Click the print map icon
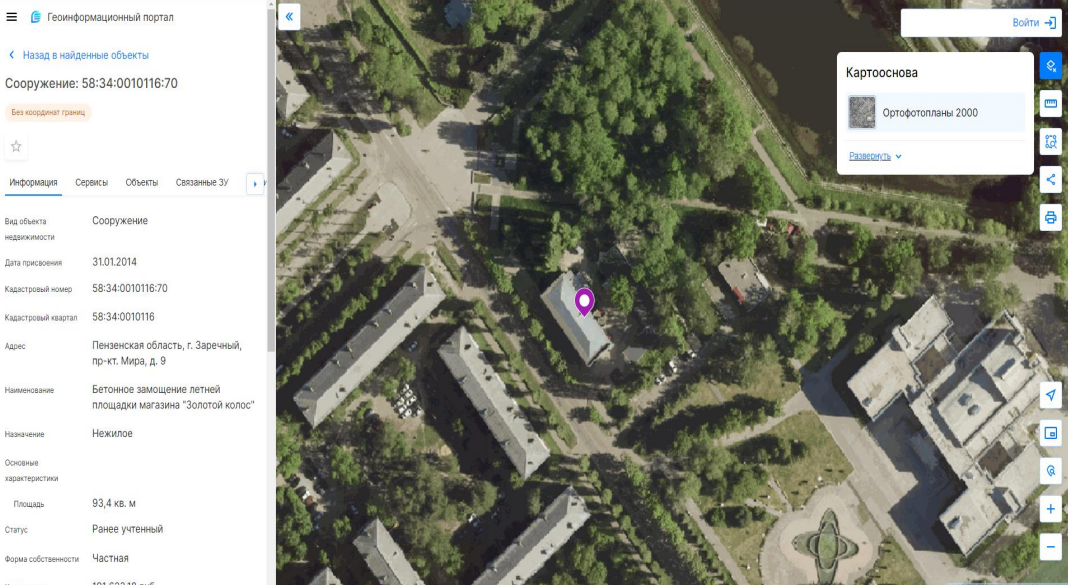Screen dimensions: 1068x585 (x=1050, y=218)
